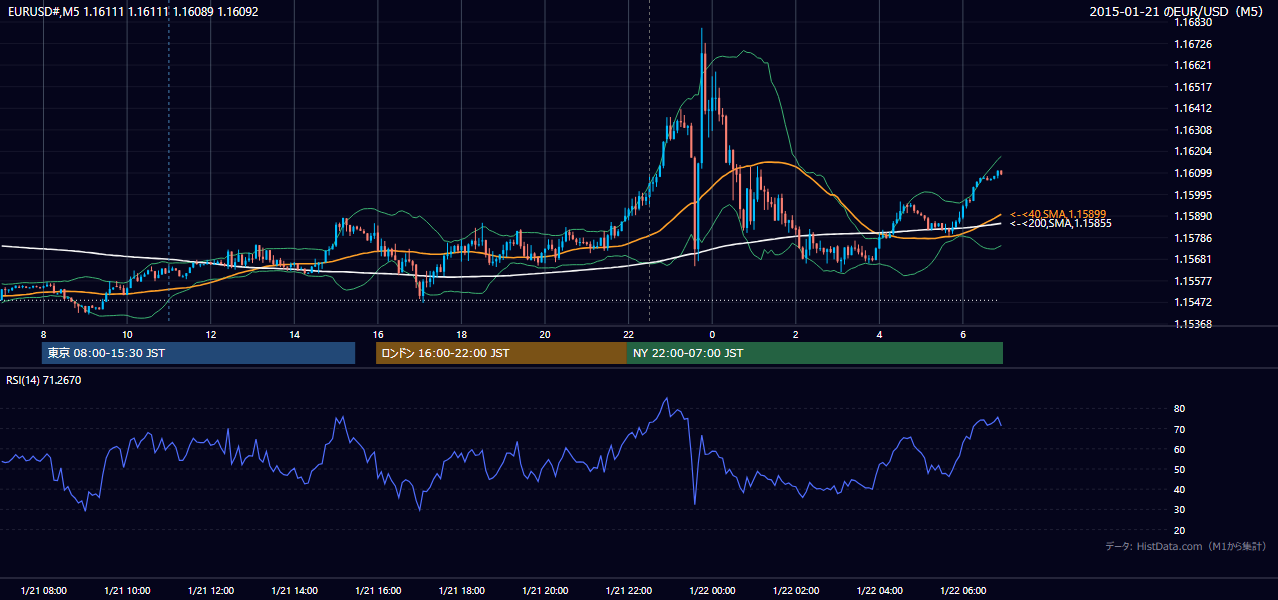This screenshot has height=600, width=1278.
Task: Click RSI axis level 30
Action: point(1180,510)
